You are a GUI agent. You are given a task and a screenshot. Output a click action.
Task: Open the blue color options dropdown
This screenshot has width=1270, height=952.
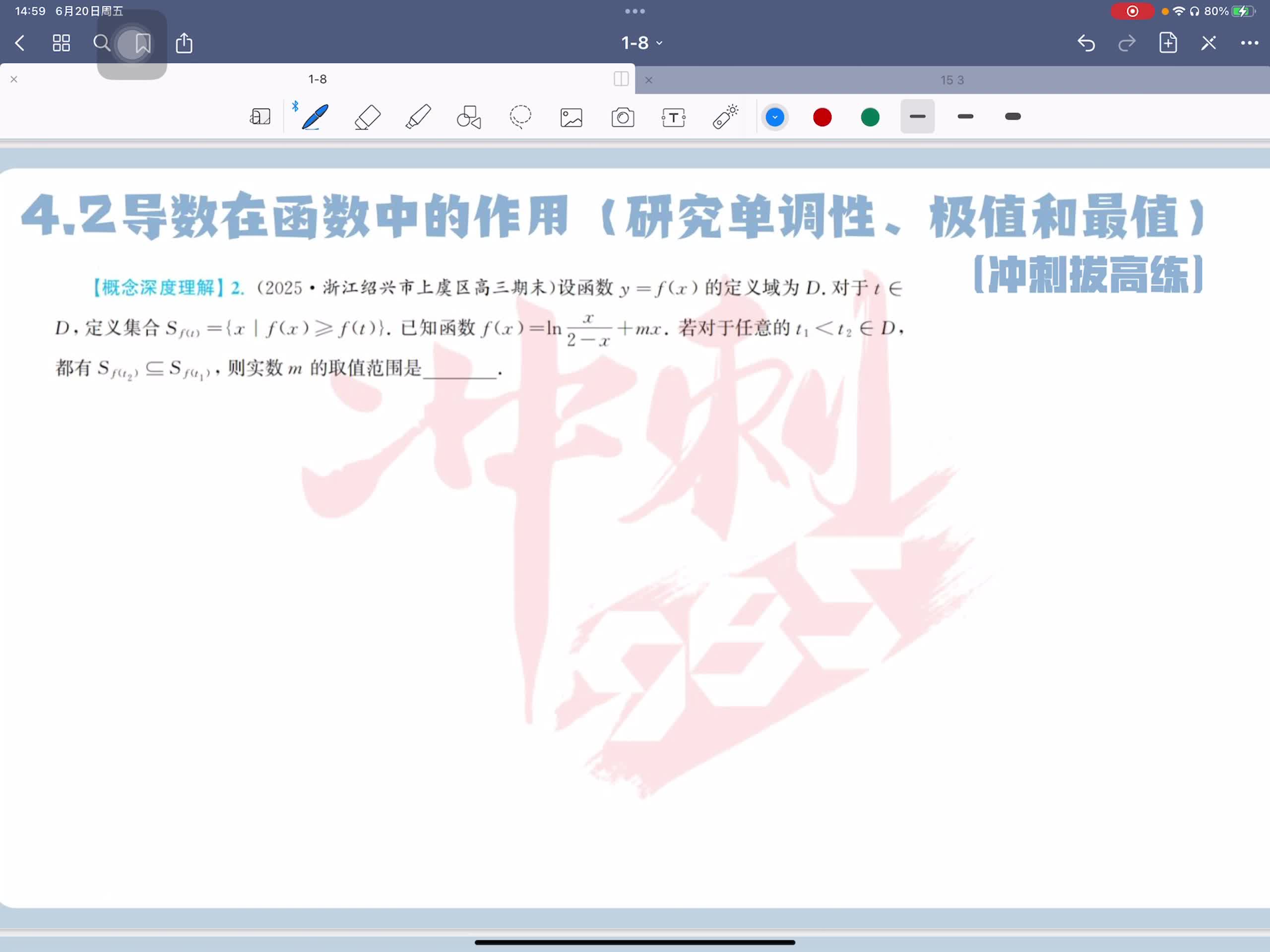tap(774, 117)
